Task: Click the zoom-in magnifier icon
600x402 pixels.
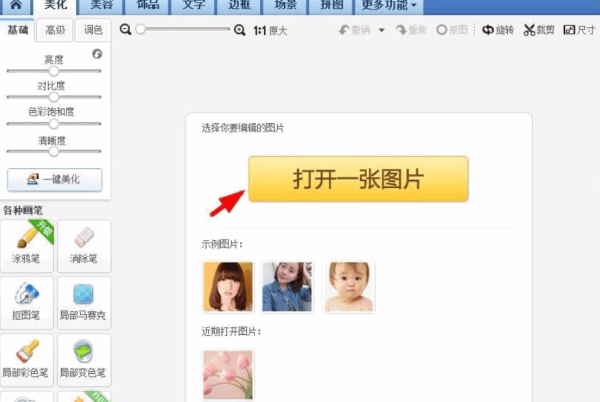Action: (239, 30)
